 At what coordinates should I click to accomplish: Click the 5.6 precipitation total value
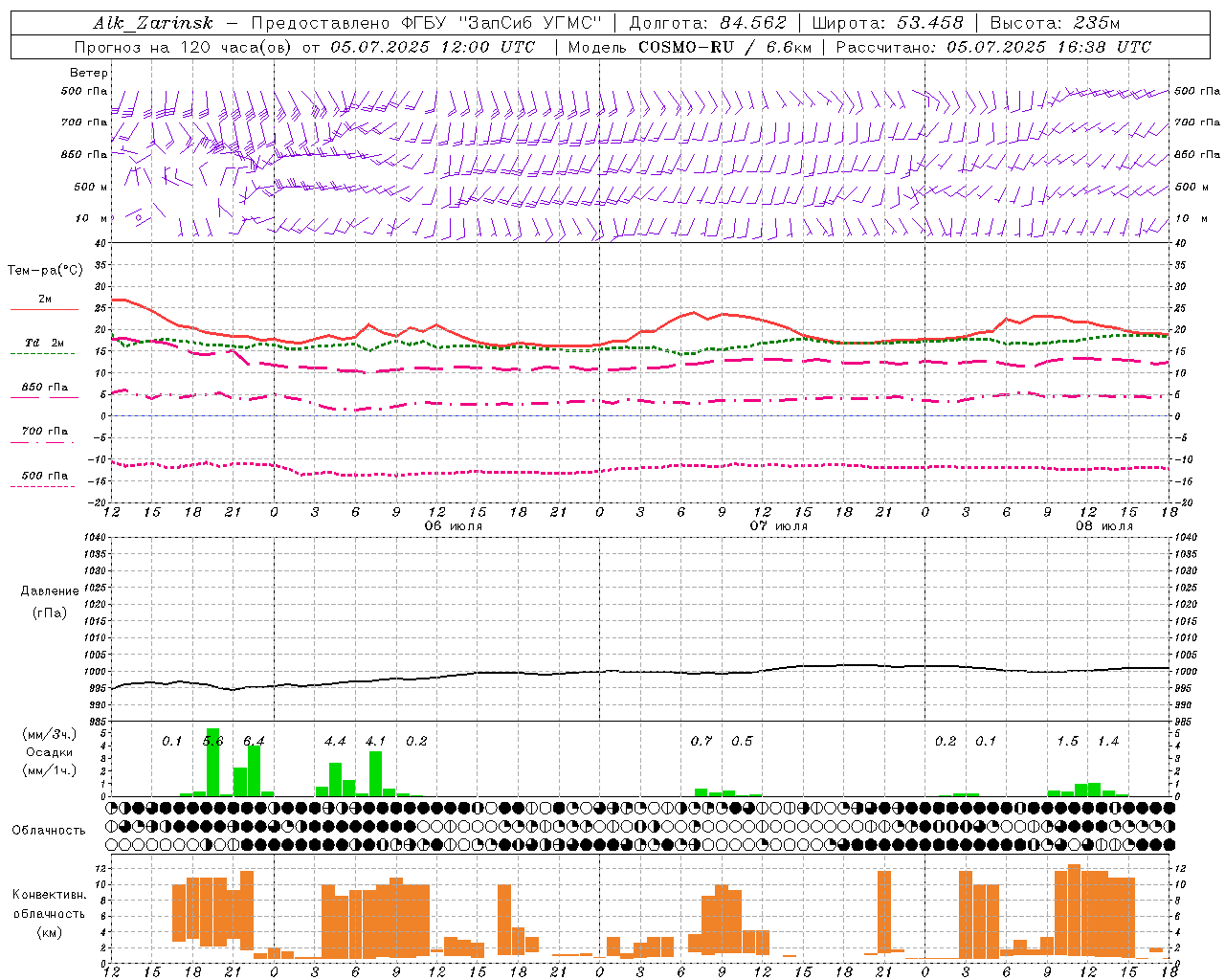click(212, 741)
